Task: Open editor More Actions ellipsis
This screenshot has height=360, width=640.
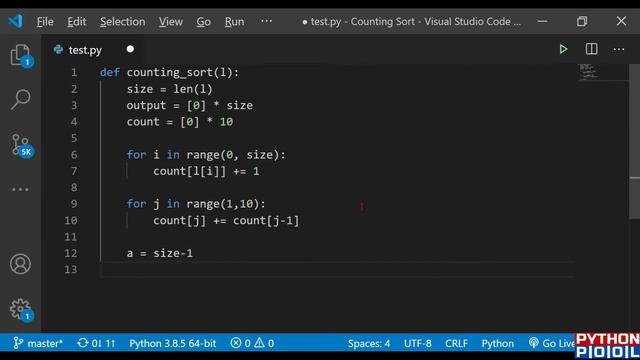Action: [x=619, y=49]
